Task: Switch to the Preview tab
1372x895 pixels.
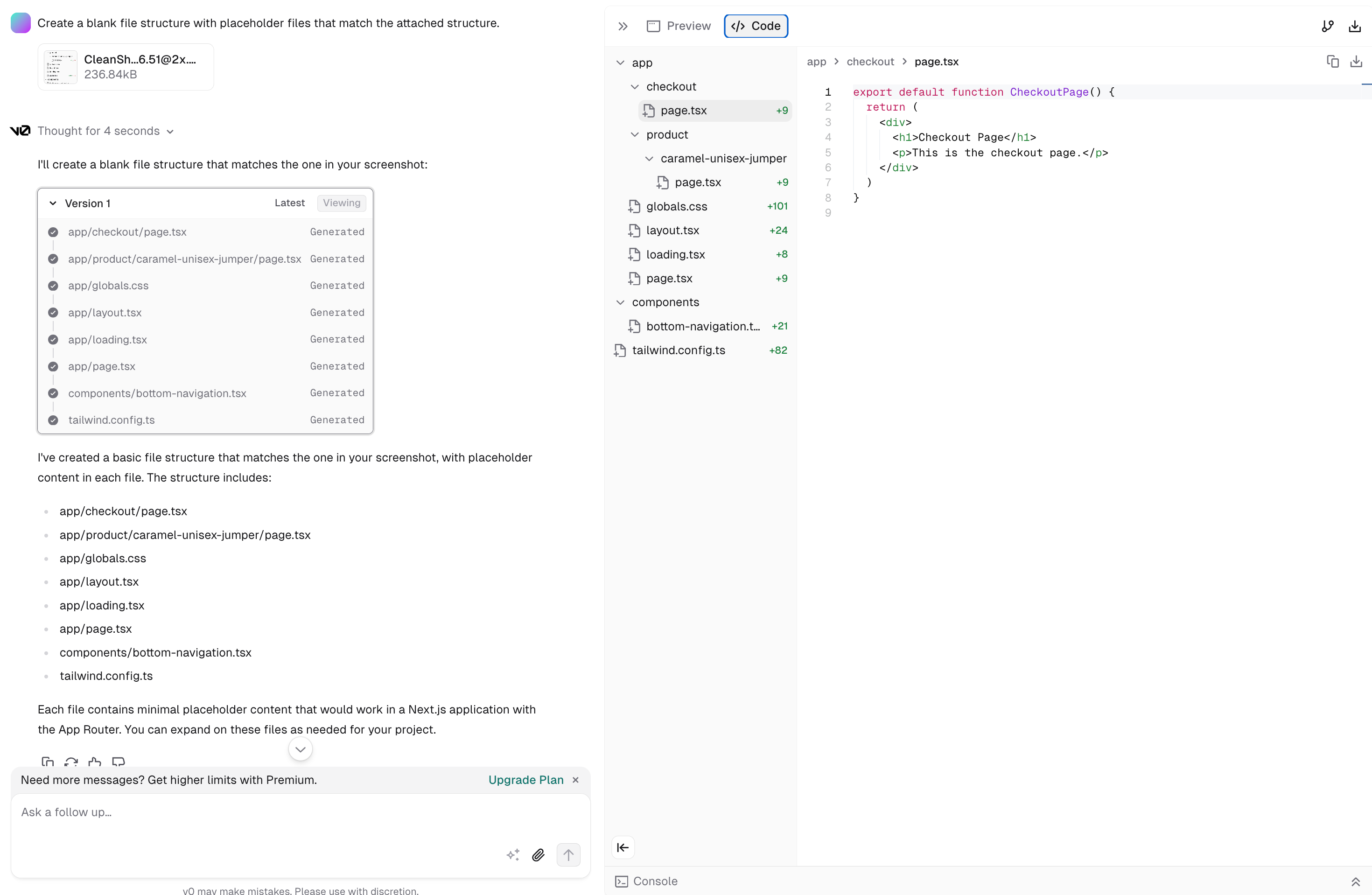Action: 679,26
